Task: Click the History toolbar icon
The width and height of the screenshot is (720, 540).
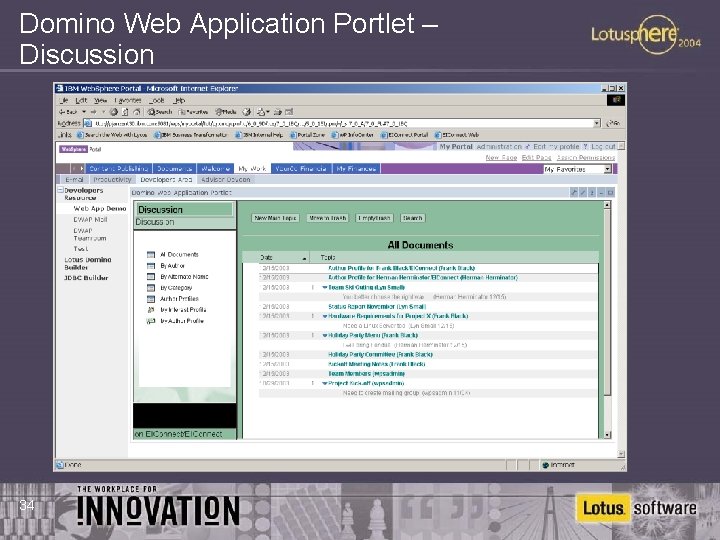Action: point(247,112)
